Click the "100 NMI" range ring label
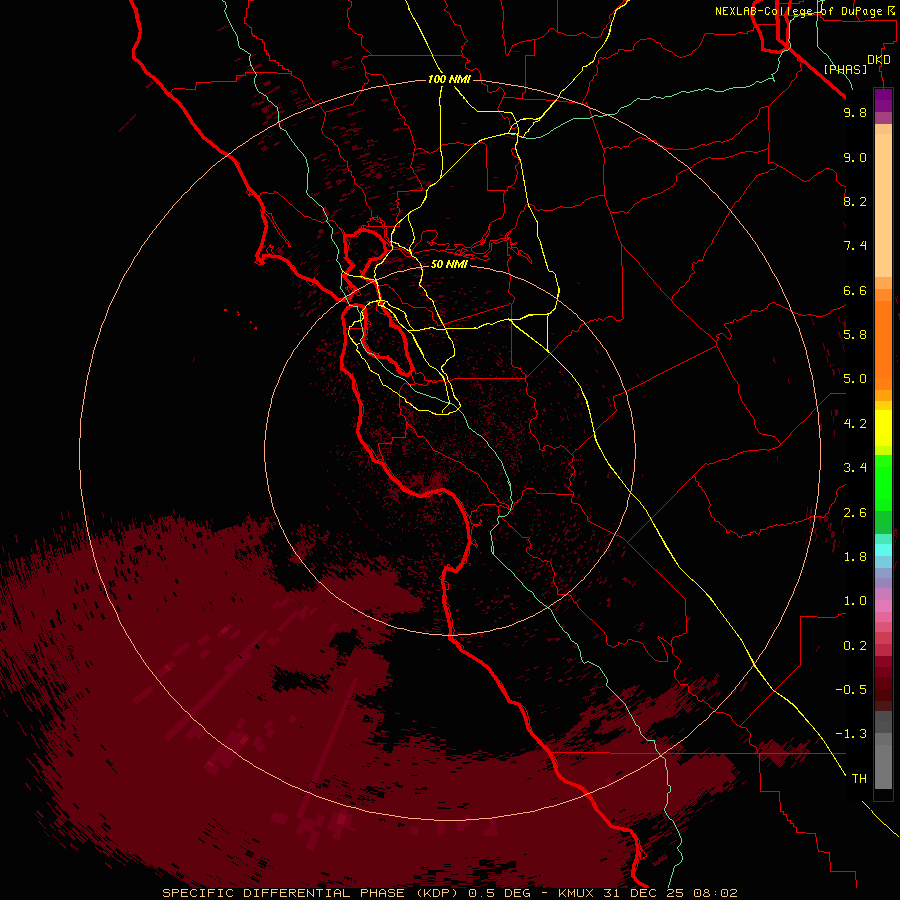 pyautogui.click(x=449, y=79)
